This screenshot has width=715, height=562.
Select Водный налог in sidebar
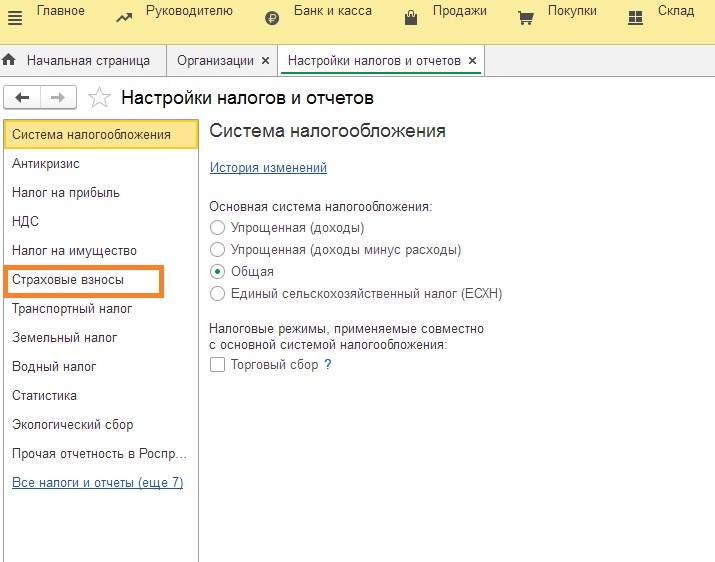tap(101, 366)
